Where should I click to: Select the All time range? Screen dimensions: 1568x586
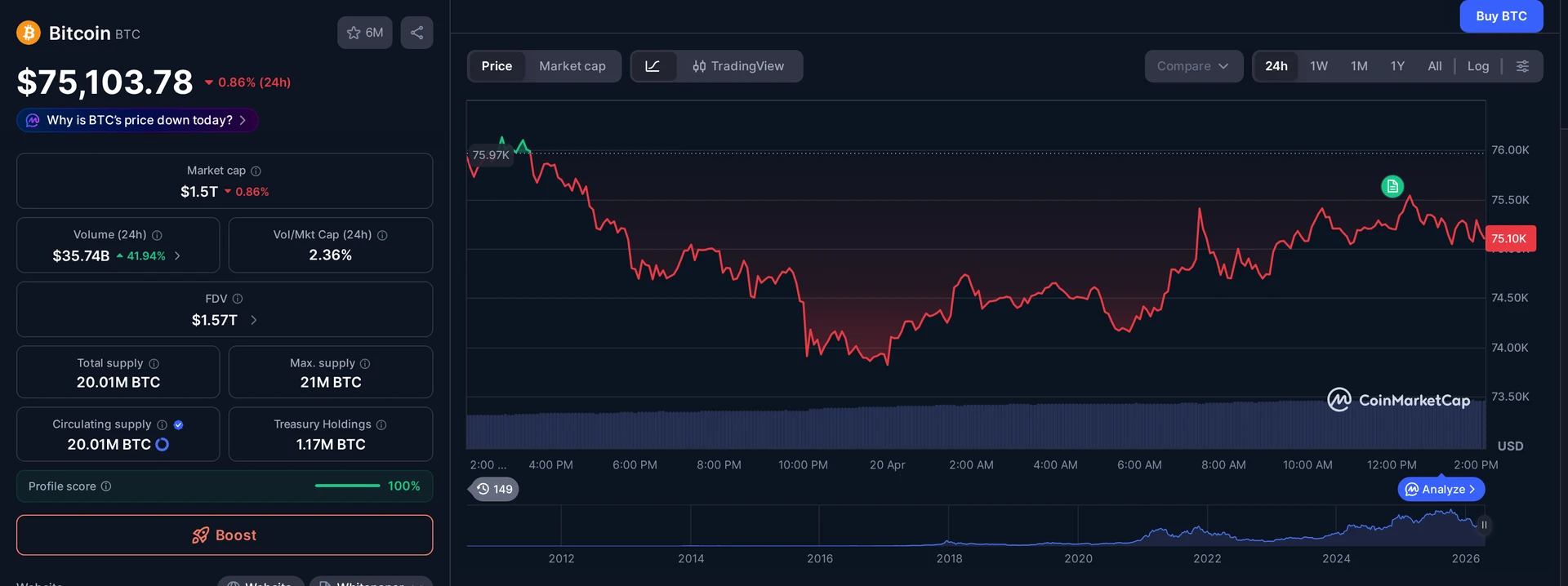point(1435,66)
